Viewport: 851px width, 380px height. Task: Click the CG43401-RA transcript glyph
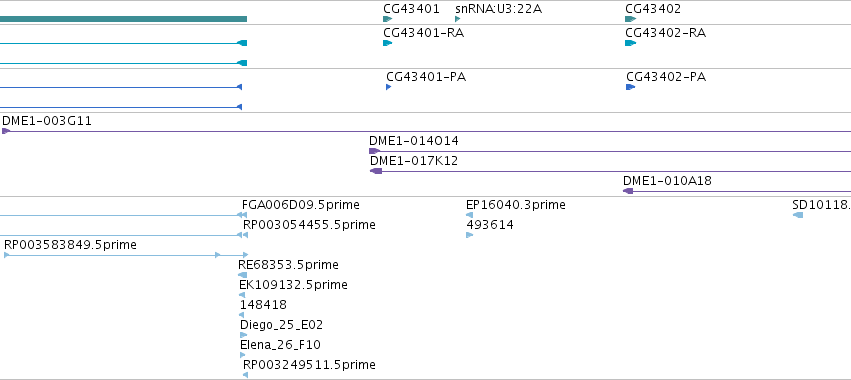(388, 43)
